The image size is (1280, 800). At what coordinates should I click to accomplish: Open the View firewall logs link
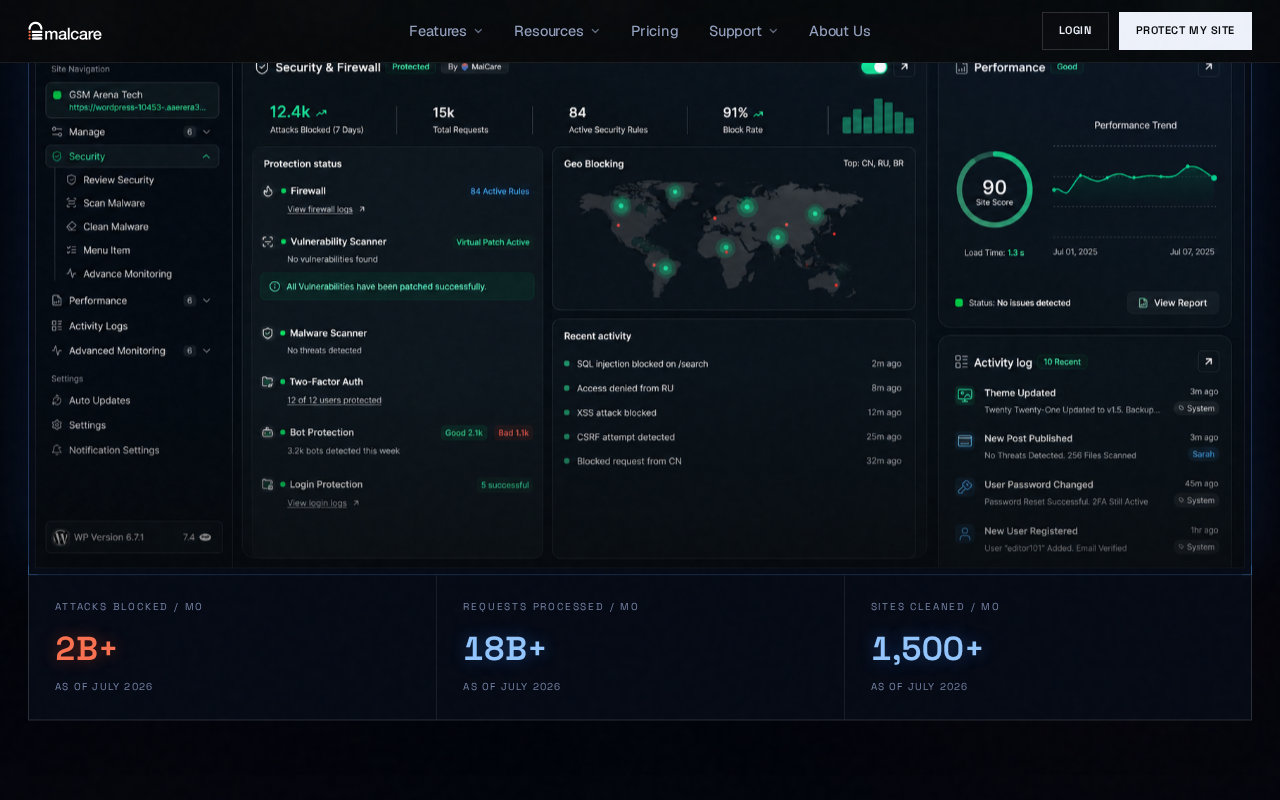click(x=326, y=209)
